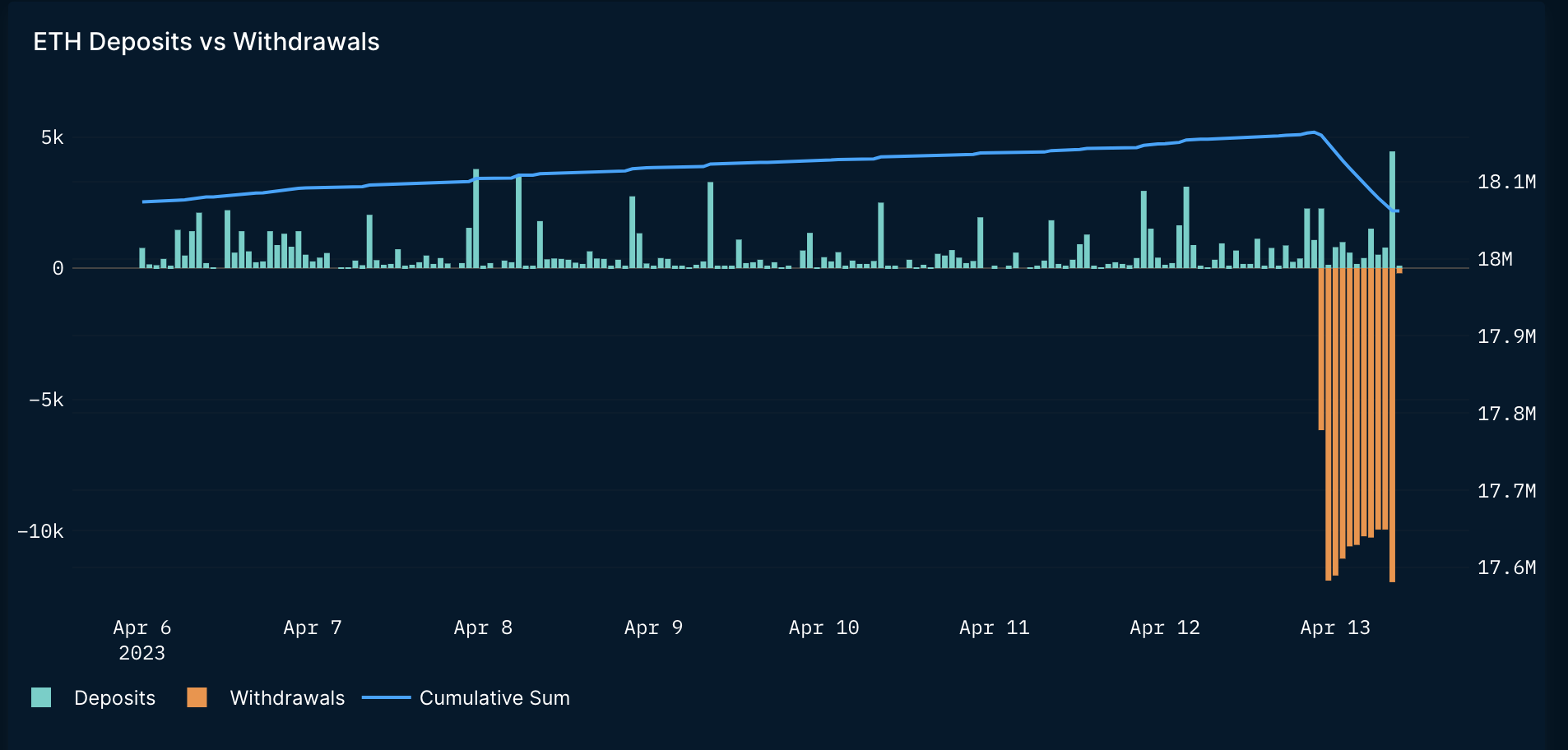Toggle the Withdrawals legend label
The image size is (1568, 750).
click(x=287, y=698)
